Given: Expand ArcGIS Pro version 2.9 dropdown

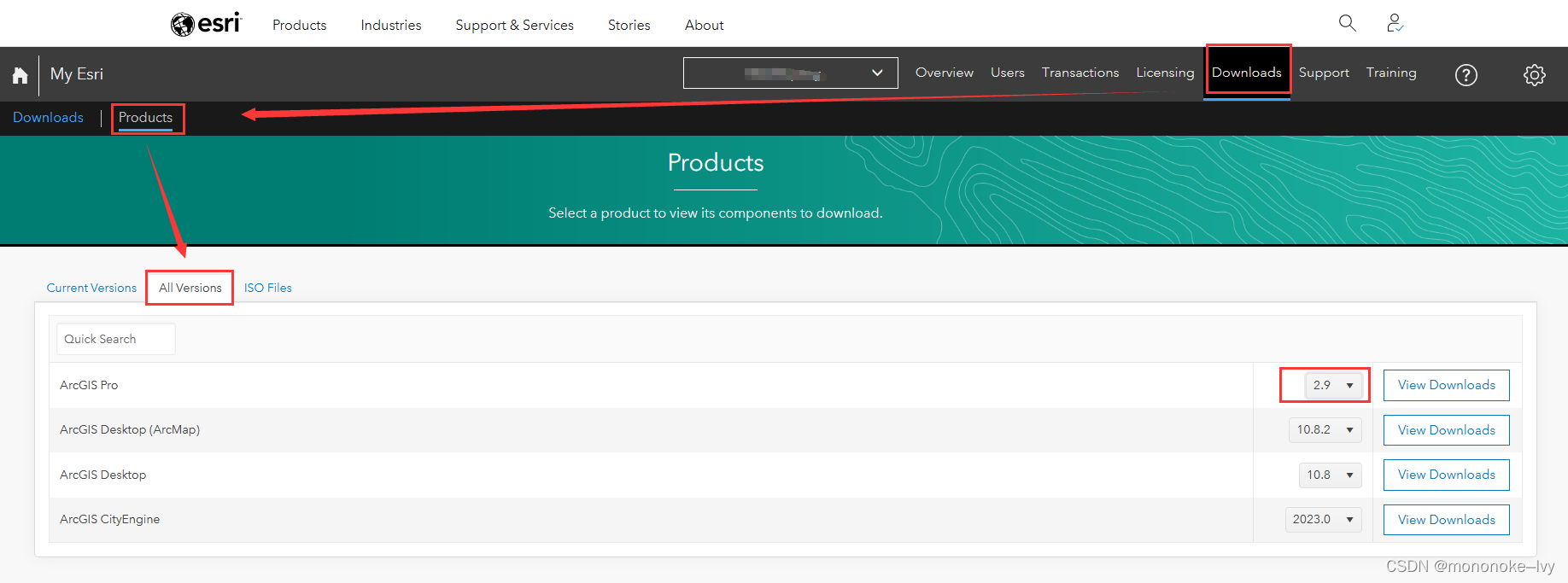Looking at the screenshot, I should (1333, 385).
